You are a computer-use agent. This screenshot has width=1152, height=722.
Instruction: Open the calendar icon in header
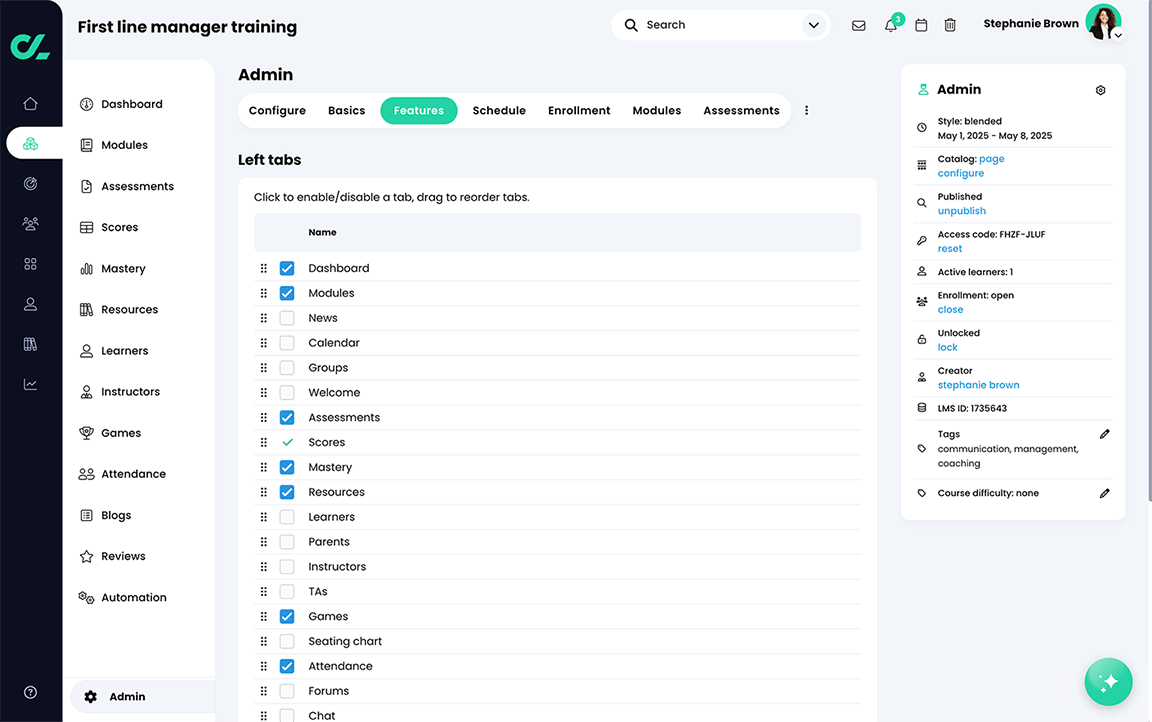point(921,25)
